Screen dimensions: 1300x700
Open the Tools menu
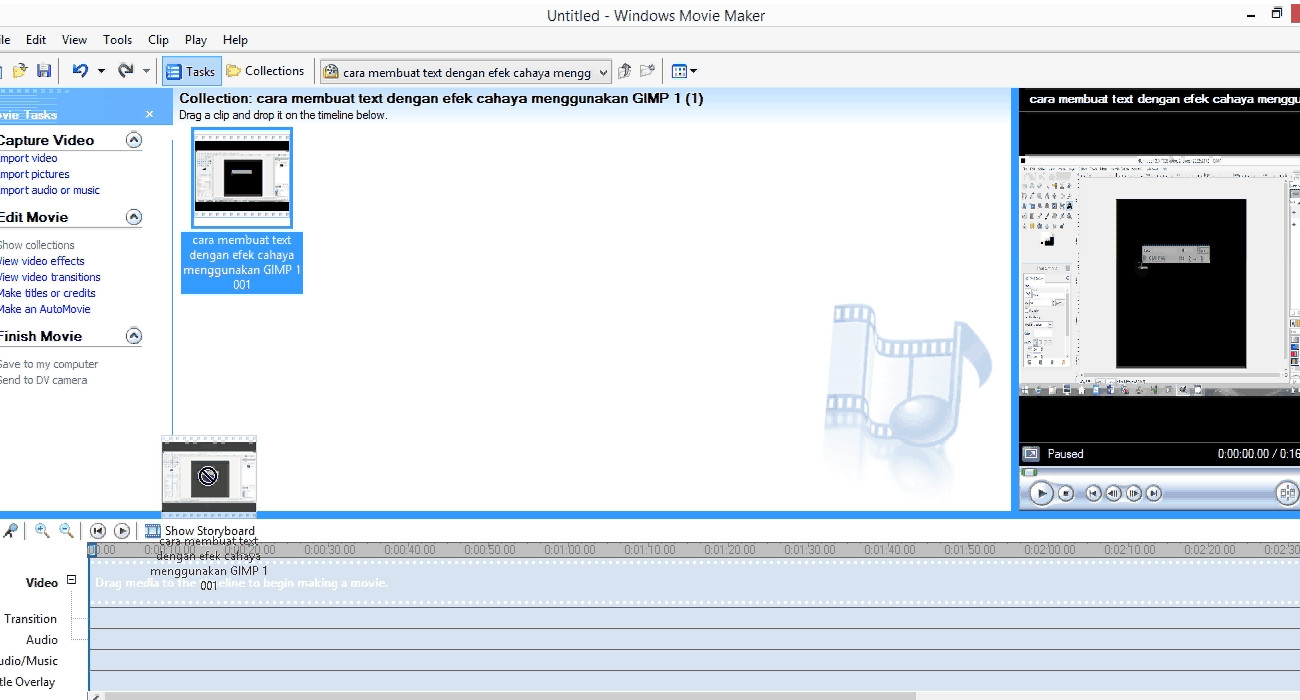(x=117, y=40)
